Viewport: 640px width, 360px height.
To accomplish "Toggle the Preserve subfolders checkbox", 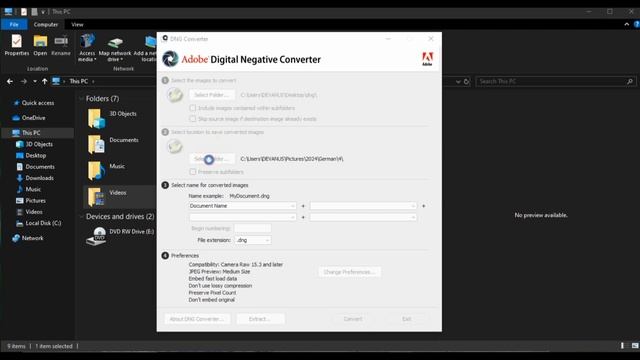I will (193, 172).
